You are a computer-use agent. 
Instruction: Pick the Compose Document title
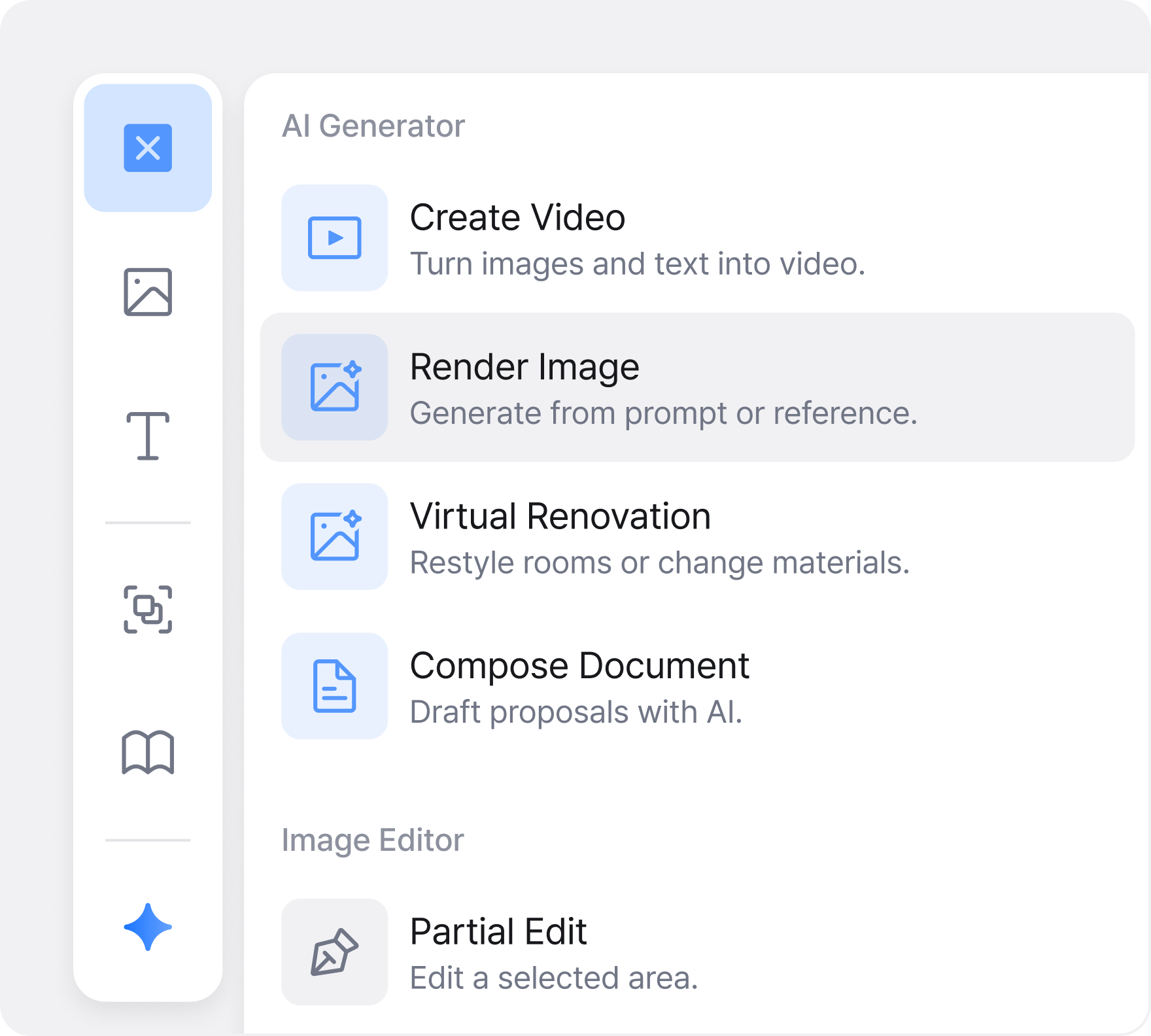click(579, 666)
